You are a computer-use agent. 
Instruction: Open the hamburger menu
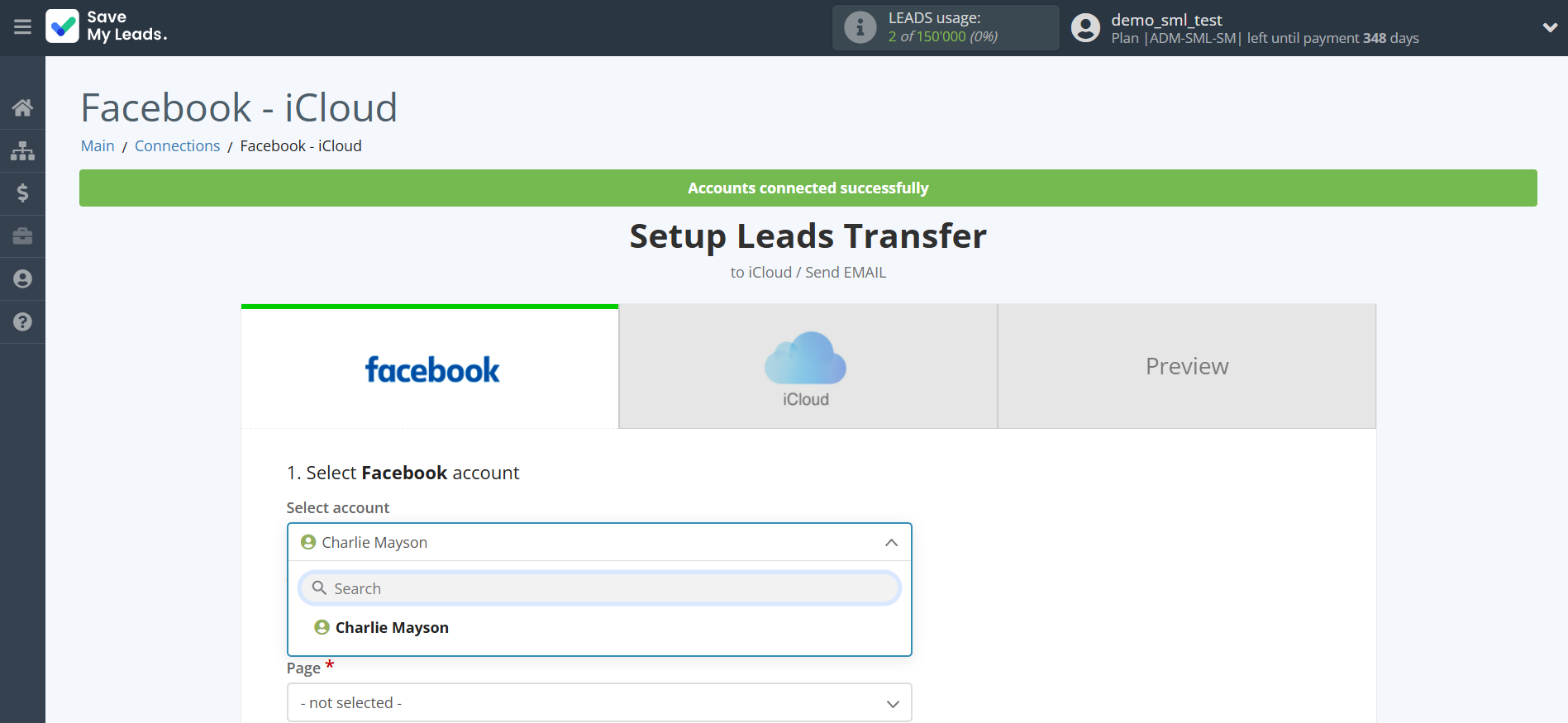(x=22, y=27)
